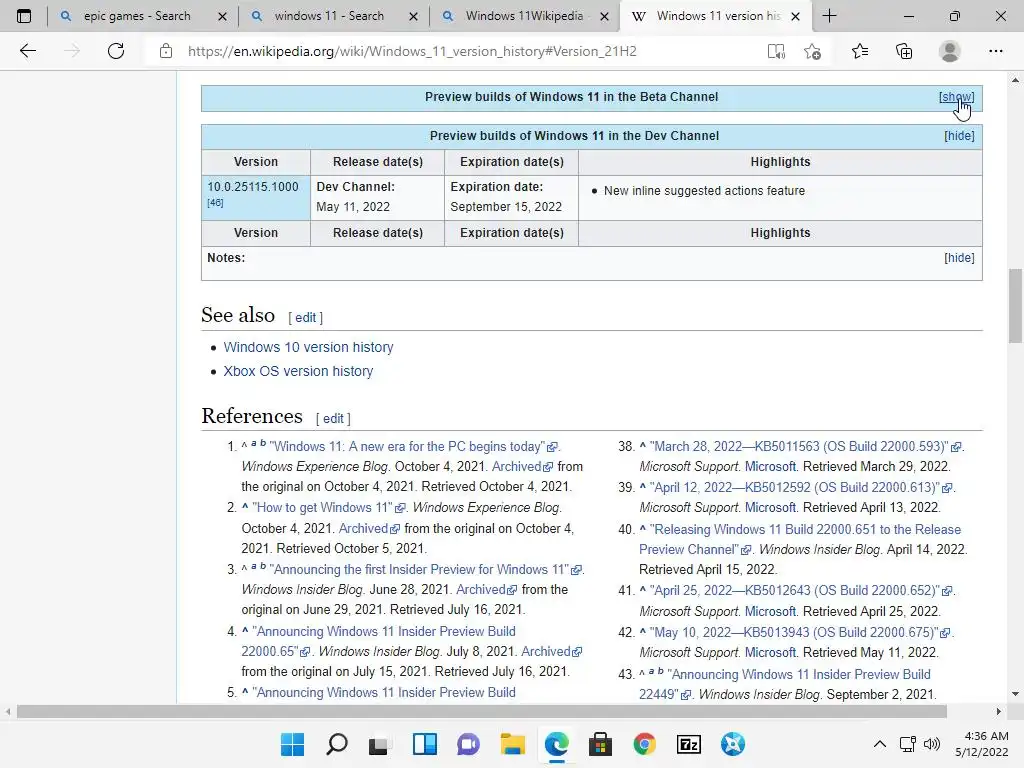Edit the References section
1024x768 pixels.
(333, 419)
